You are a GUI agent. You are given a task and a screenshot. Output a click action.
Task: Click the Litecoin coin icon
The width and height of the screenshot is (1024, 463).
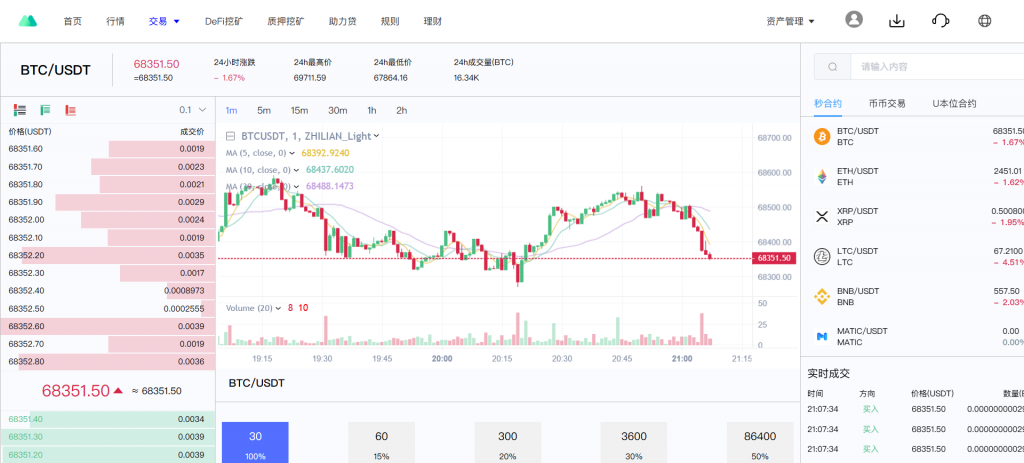(x=821, y=257)
